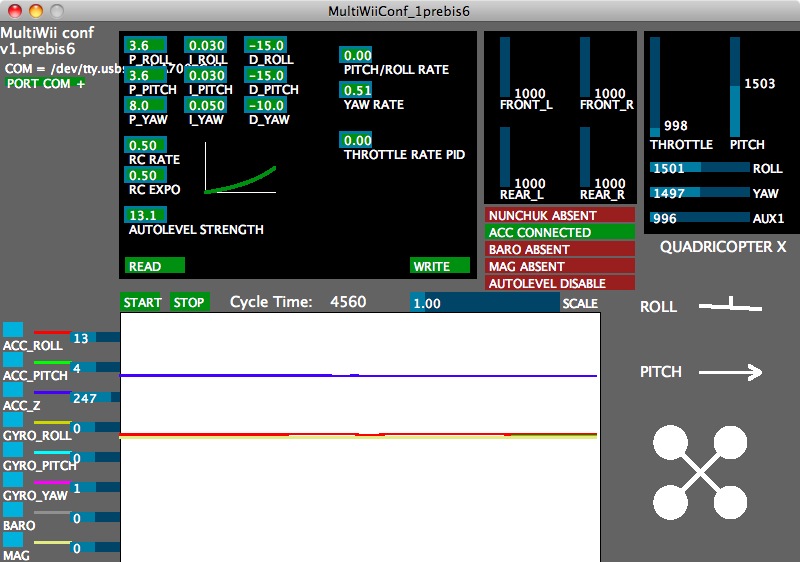This screenshot has height=562, width=800.
Task: Toggle the ACC_Z graph square
Action: click(x=13, y=390)
